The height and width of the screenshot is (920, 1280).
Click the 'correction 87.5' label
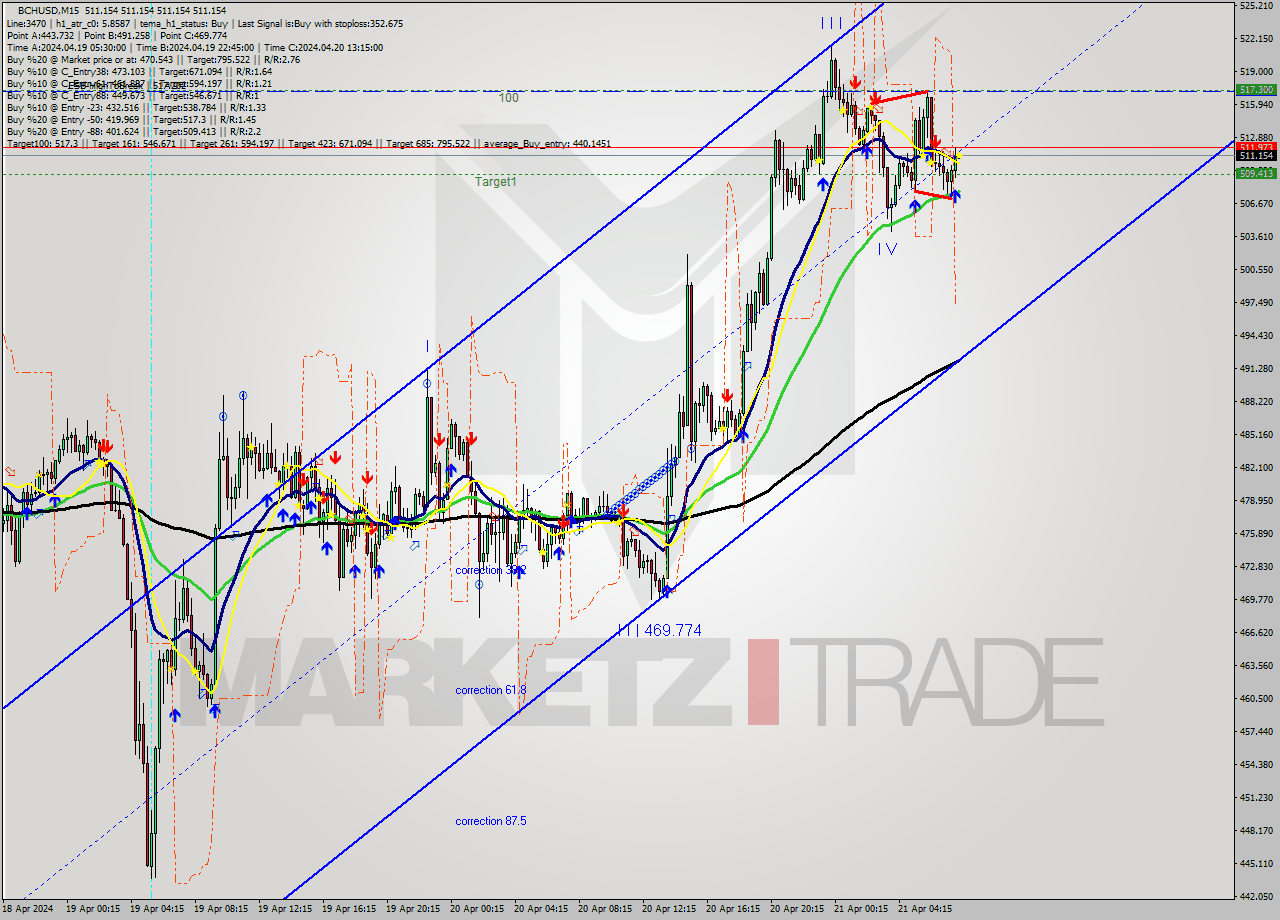pyautogui.click(x=490, y=821)
